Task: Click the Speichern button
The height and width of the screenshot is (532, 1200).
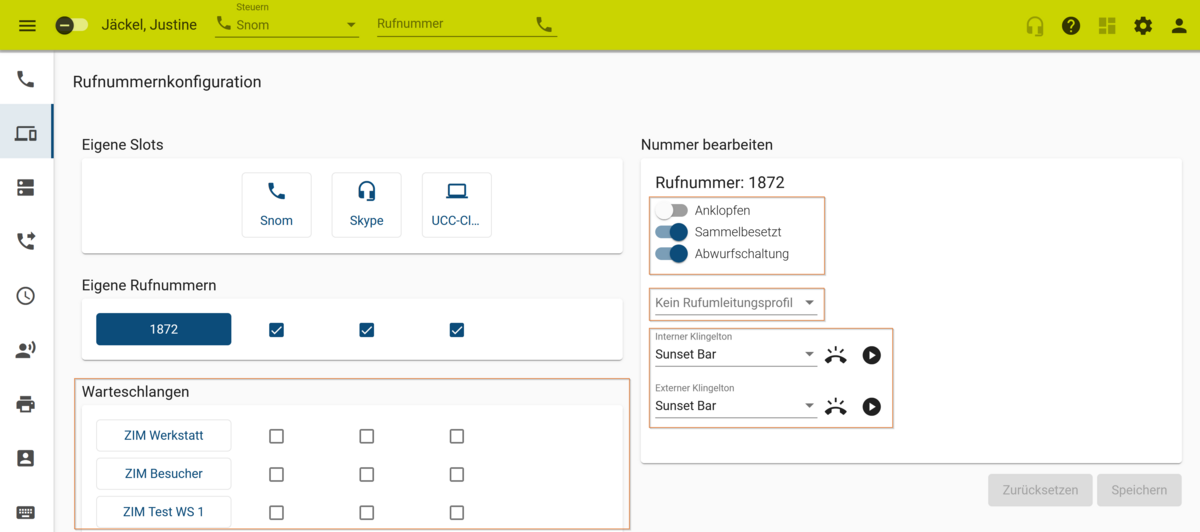Action: click(1139, 490)
